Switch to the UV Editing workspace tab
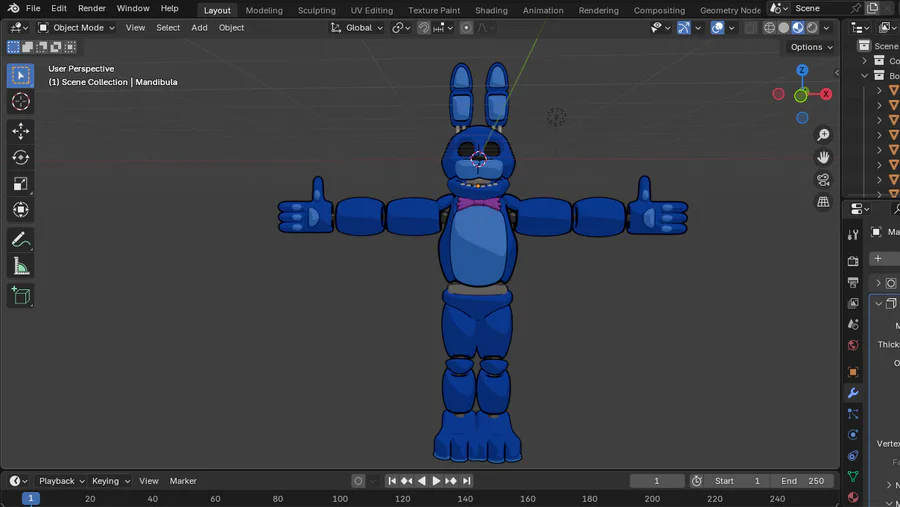The image size is (900, 507). click(x=372, y=10)
